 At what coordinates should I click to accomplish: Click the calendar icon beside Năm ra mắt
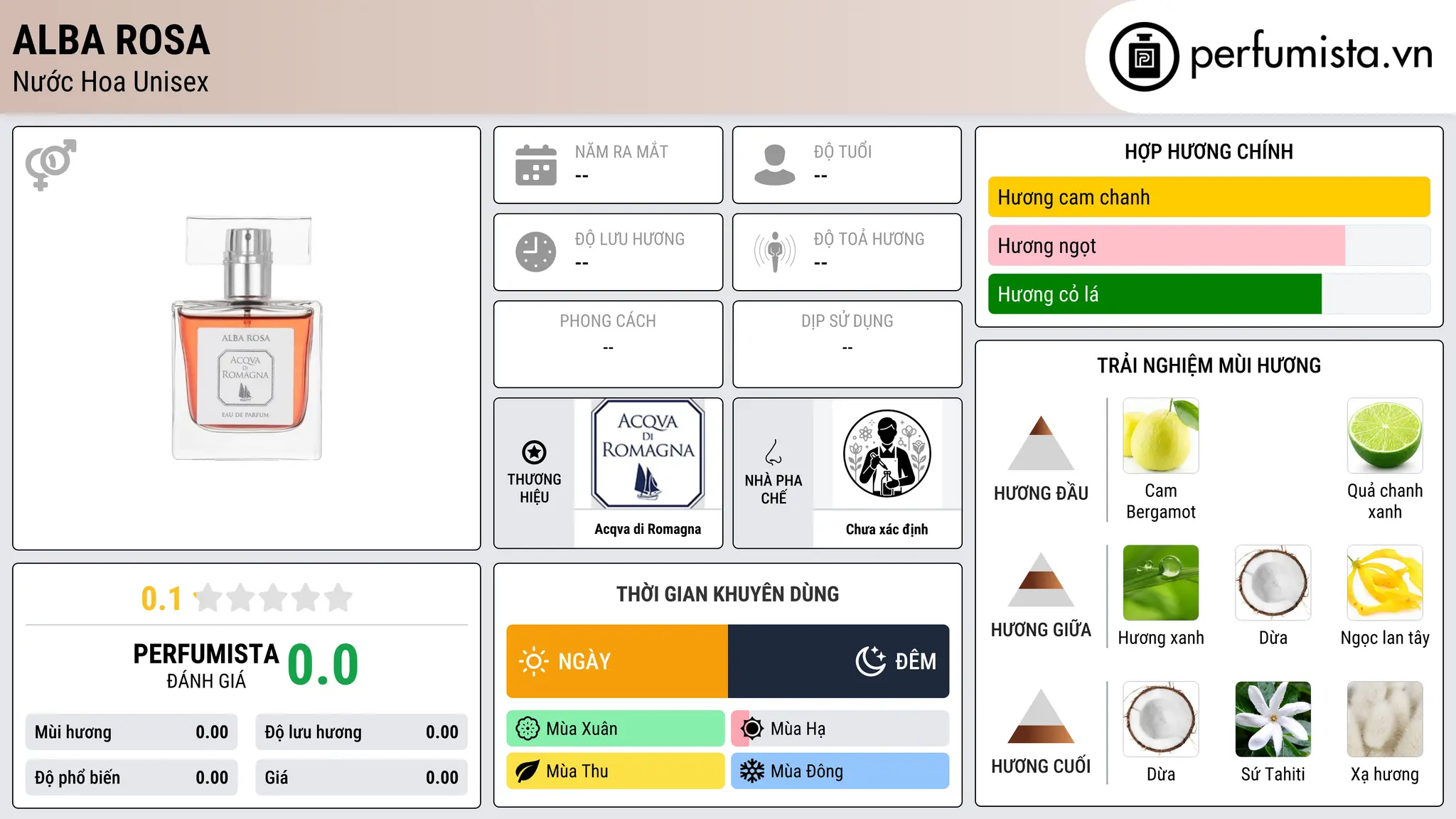536,165
